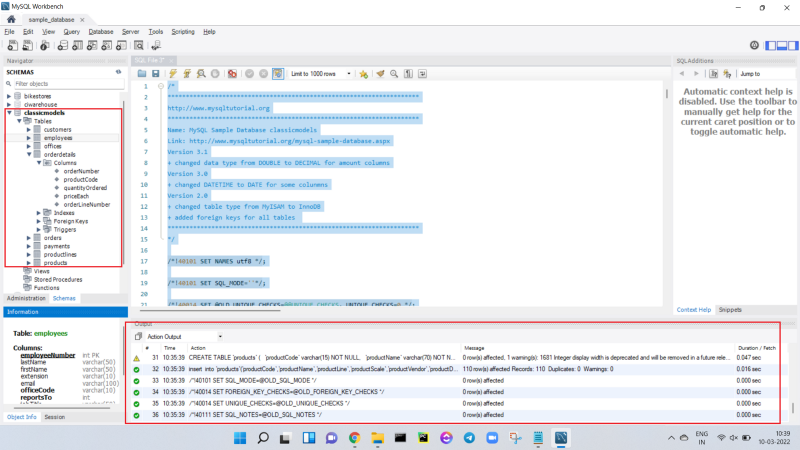800x450 pixels.
Task: Click reconnect to DBMS icon
Action: (x=156, y=45)
